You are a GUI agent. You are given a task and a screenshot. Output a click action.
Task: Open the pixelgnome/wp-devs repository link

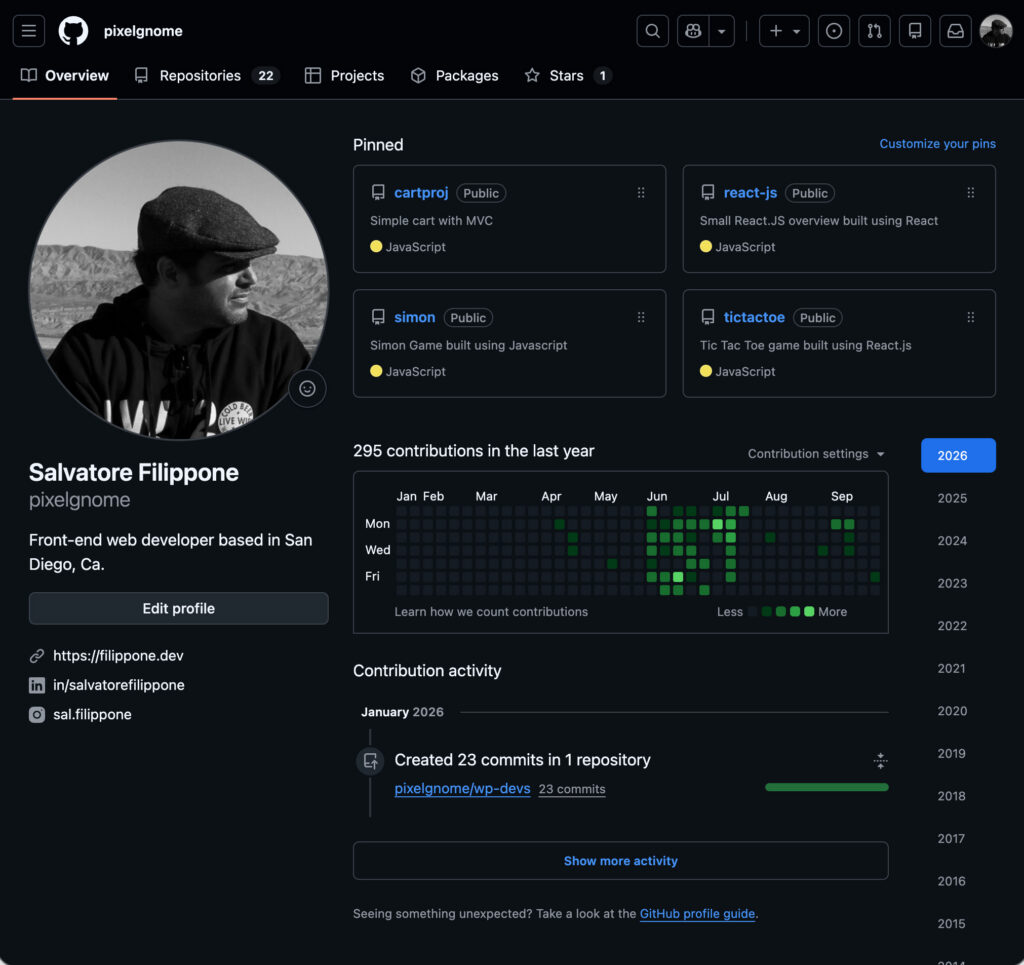462,789
